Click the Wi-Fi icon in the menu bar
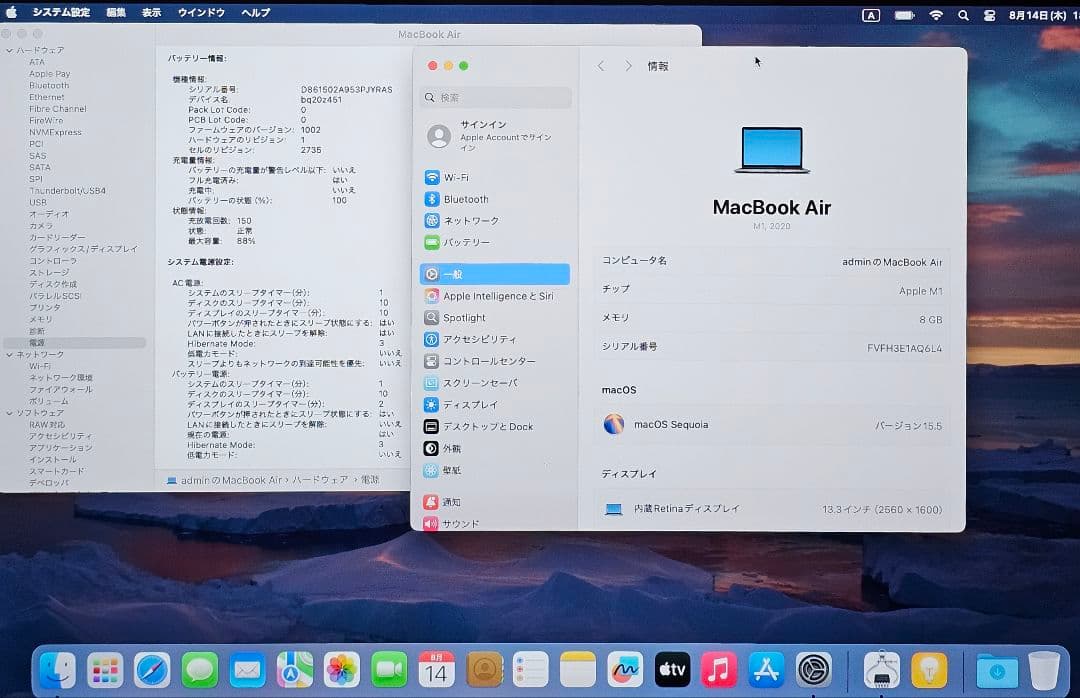The width and height of the screenshot is (1080, 698). [938, 14]
